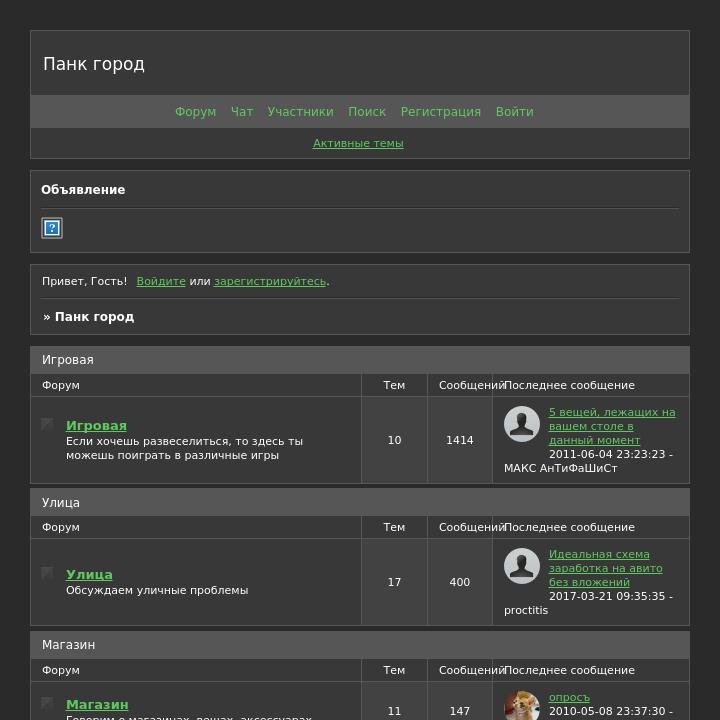Click the Игровая category header bar
This screenshot has height=720, width=720.
(360, 360)
